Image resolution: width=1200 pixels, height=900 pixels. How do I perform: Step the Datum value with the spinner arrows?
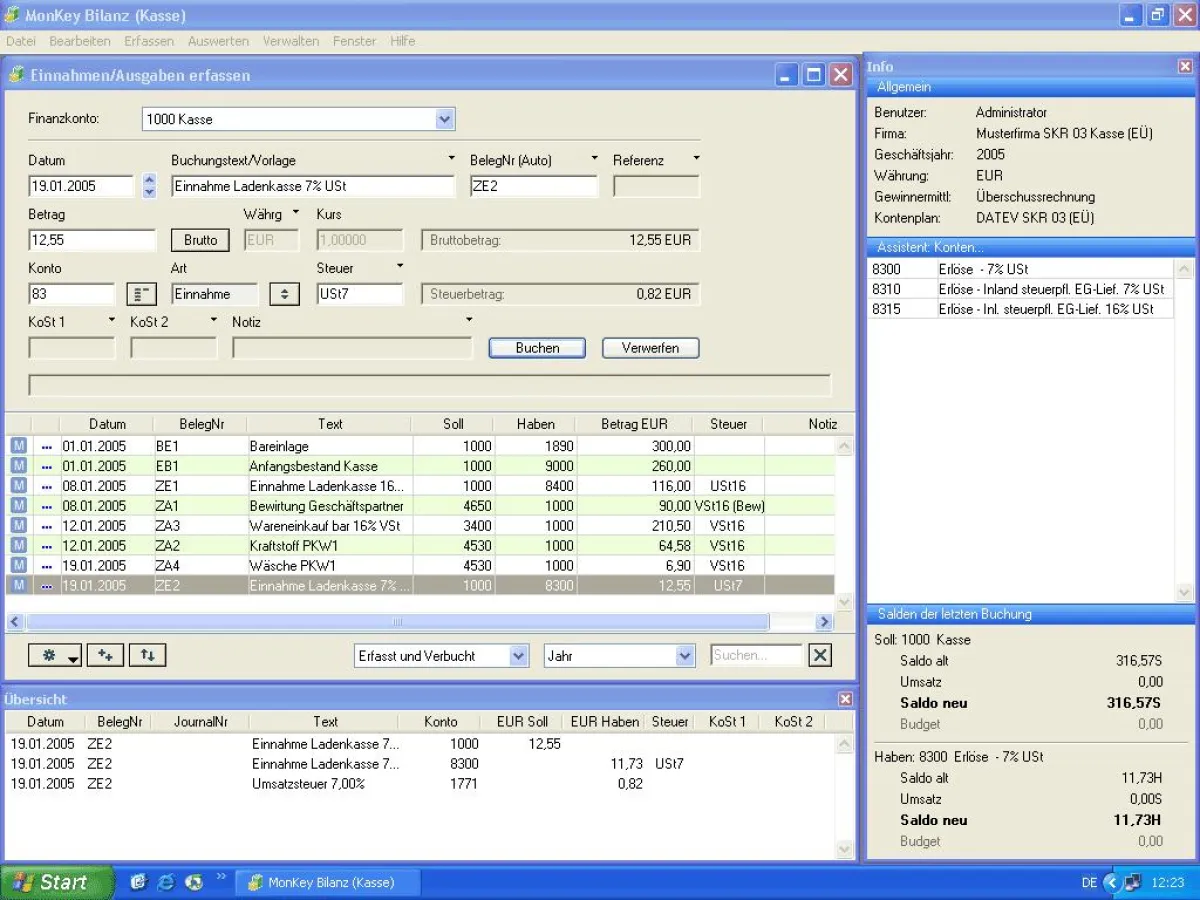150,186
